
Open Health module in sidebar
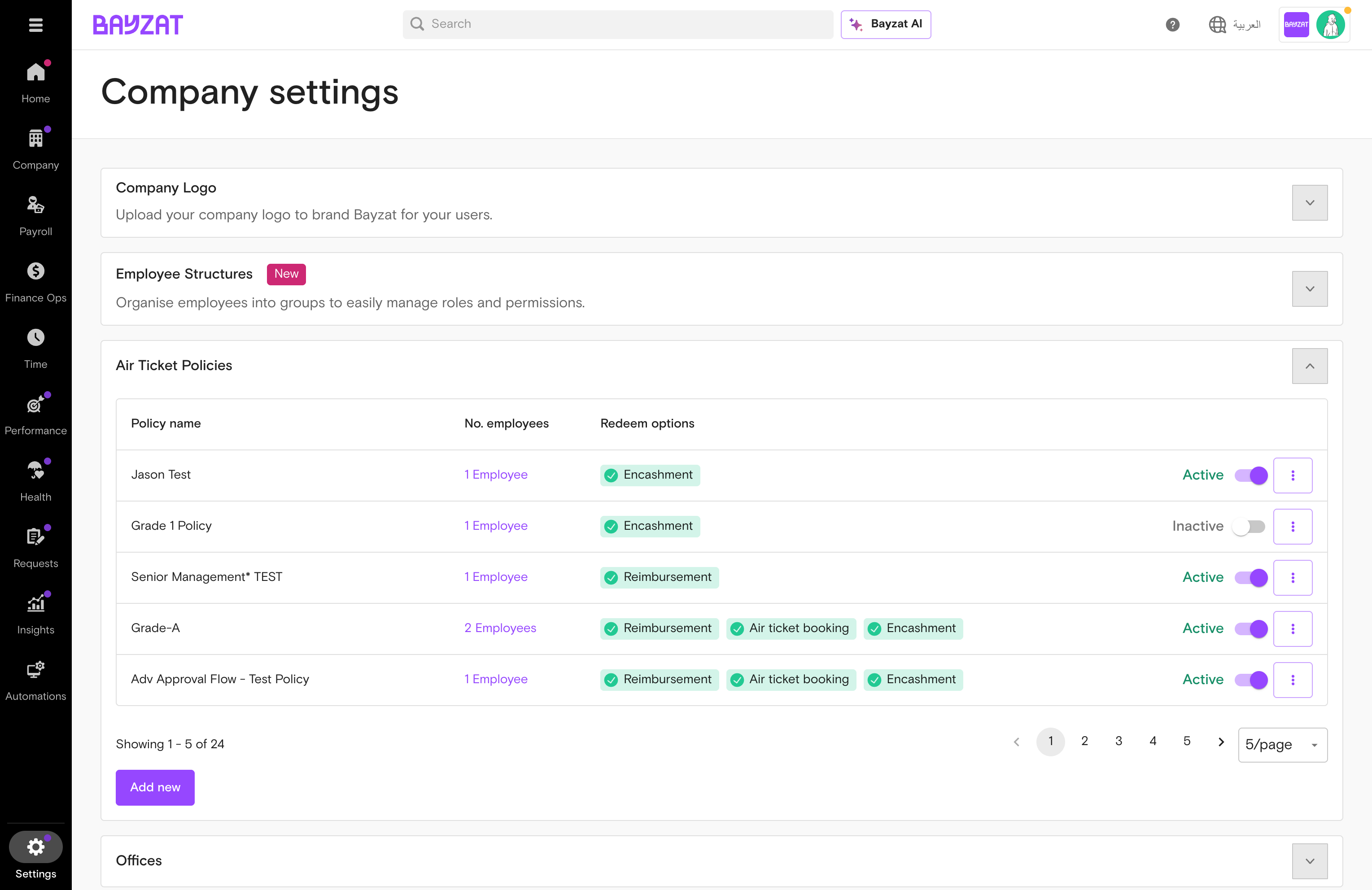(x=36, y=481)
